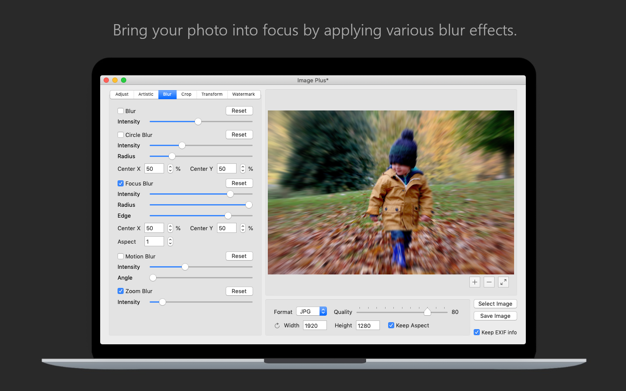Click the Aspect value stepper arrows
This screenshot has width=626, height=391.
tap(170, 242)
